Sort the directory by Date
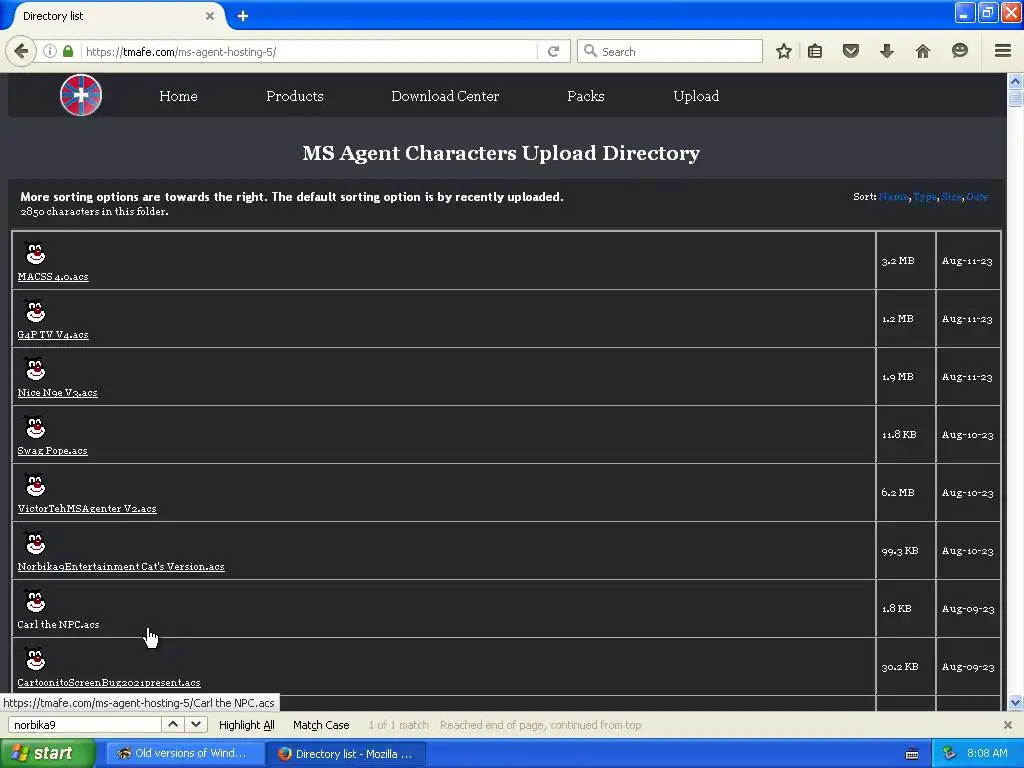1024x768 pixels. coord(977,197)
